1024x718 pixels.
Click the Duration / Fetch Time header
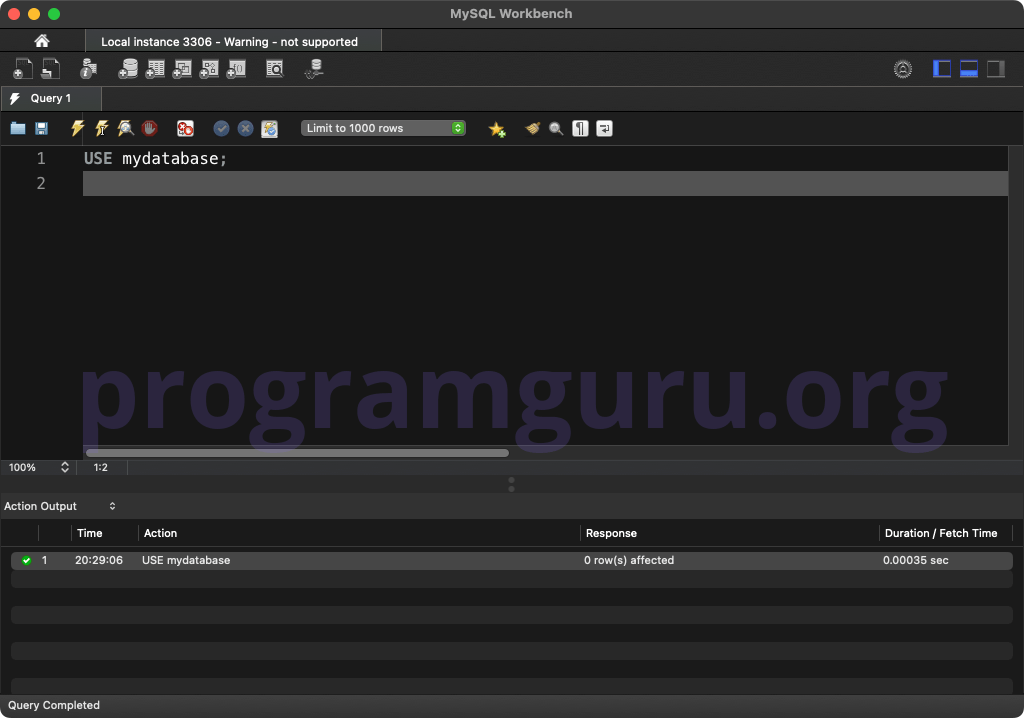(941, 533)
